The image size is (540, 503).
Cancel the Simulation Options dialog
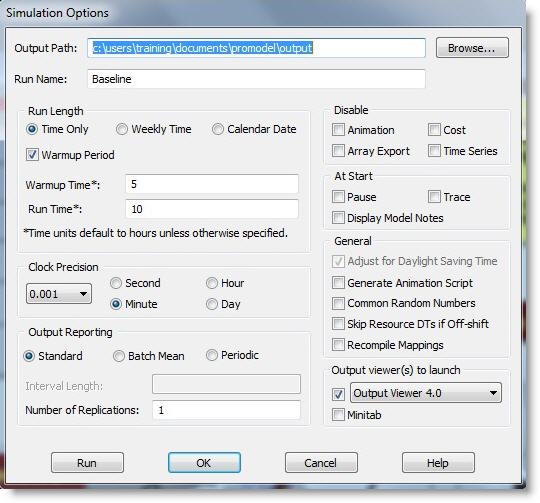(x=321, y=462)
